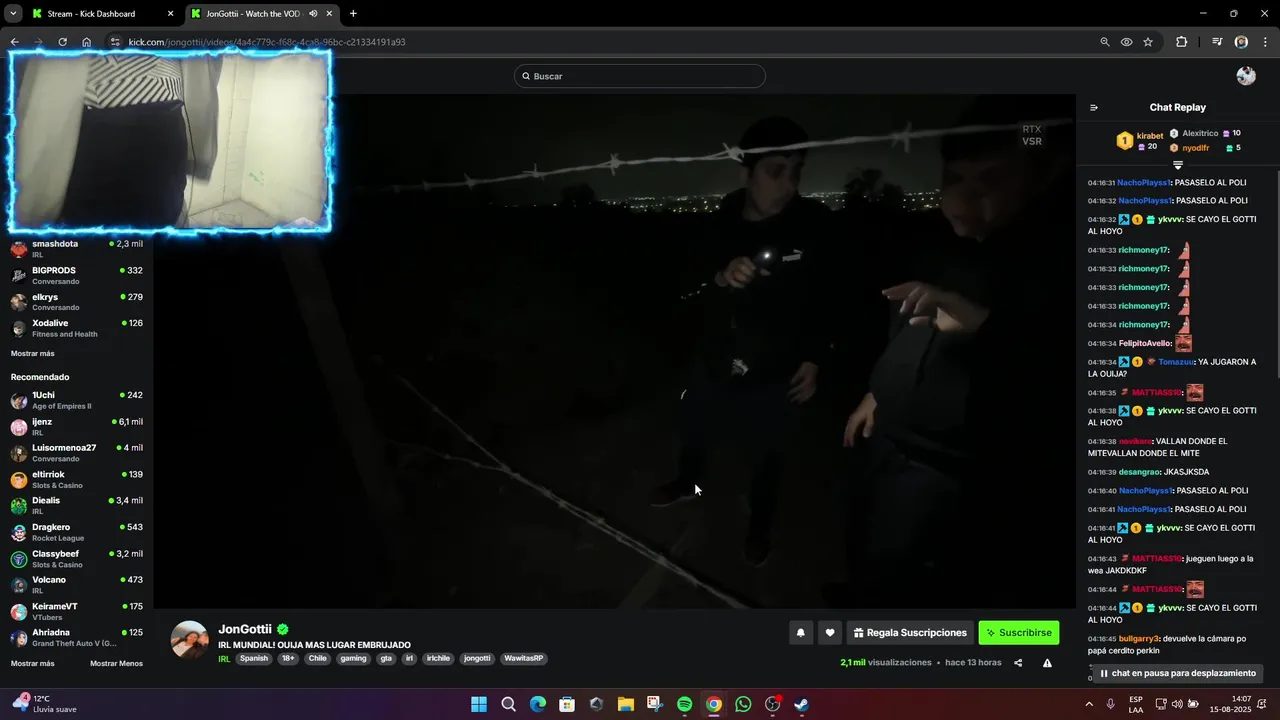Image resolution: width=1280 pixels, height=720 pixels.
Task: Open the browser home button
Action: 86,42
